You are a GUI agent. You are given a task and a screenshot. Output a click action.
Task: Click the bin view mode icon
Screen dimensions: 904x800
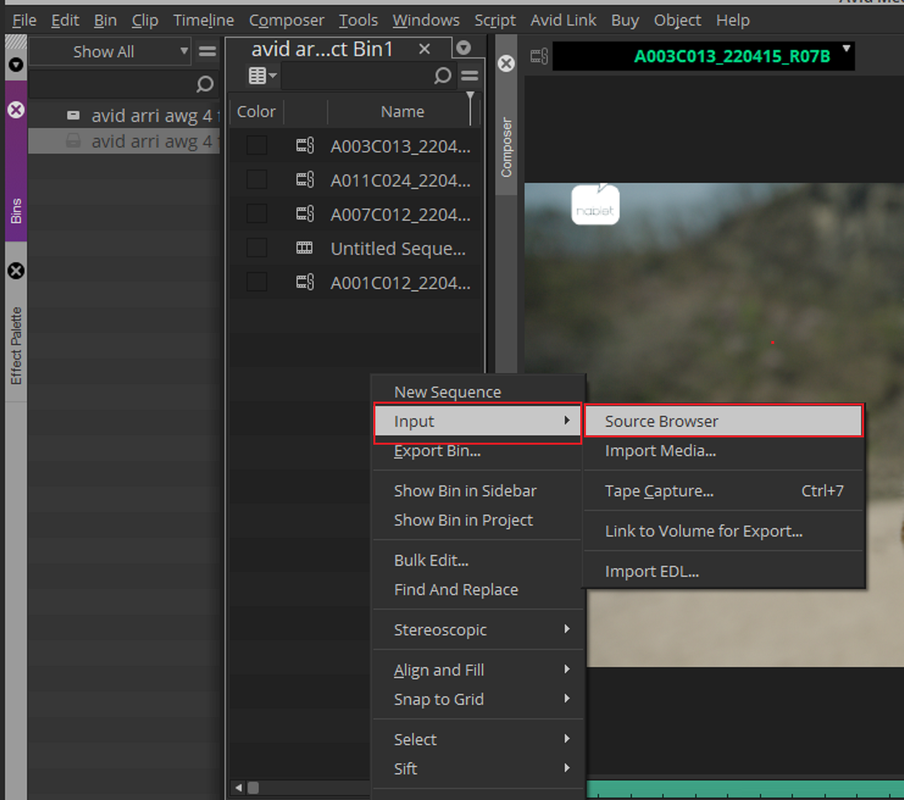tap(262, 76)
